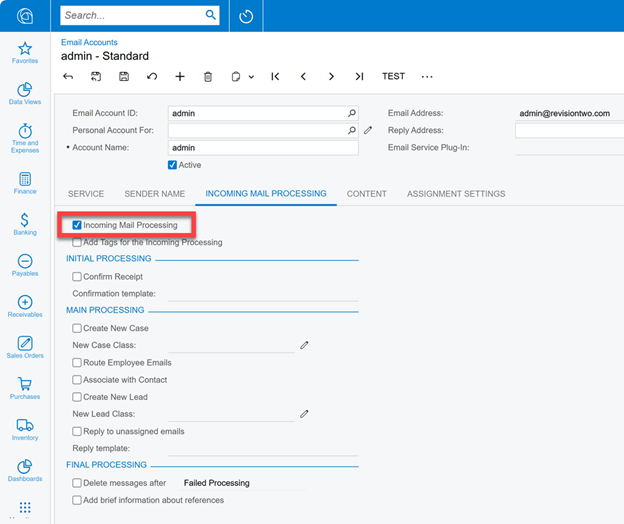Open Dashboards workspace
624x524 pixels.
point(25,470)
